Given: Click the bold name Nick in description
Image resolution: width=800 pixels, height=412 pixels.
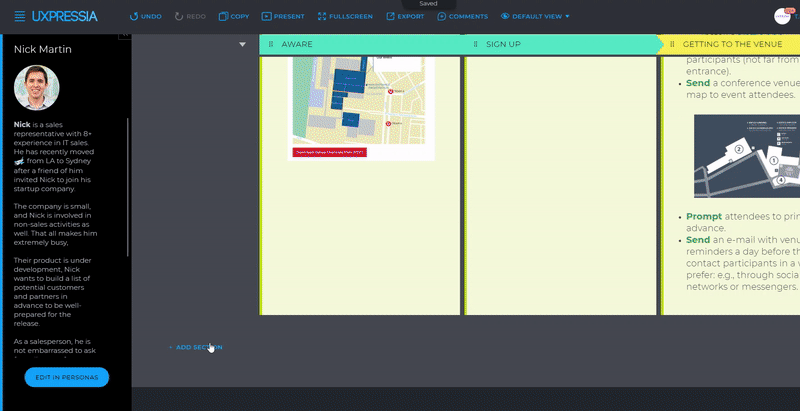Looking at the screenshot, I should point(22,124).
